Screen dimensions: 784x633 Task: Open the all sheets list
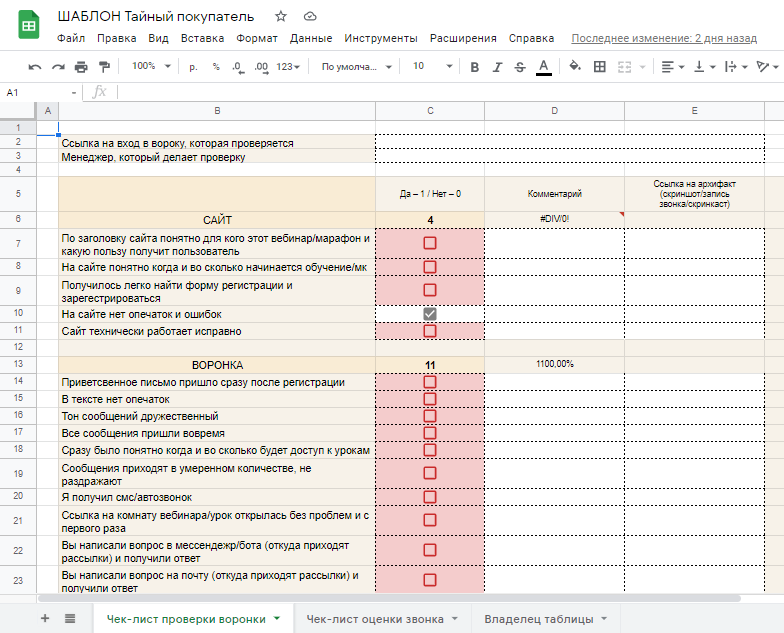coord(70,618)
